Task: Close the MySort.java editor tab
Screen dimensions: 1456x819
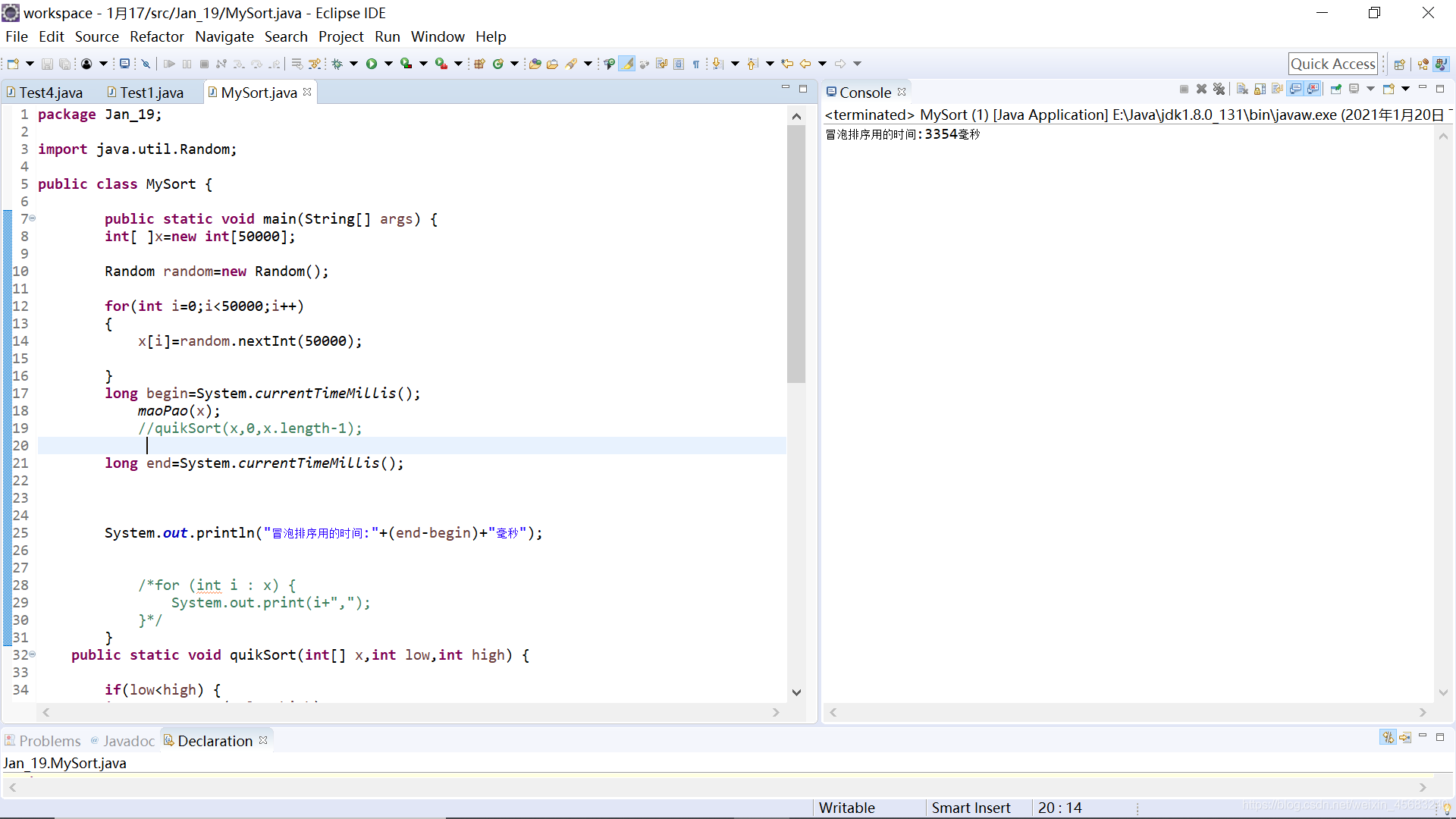Action: (x=307, y=92)
